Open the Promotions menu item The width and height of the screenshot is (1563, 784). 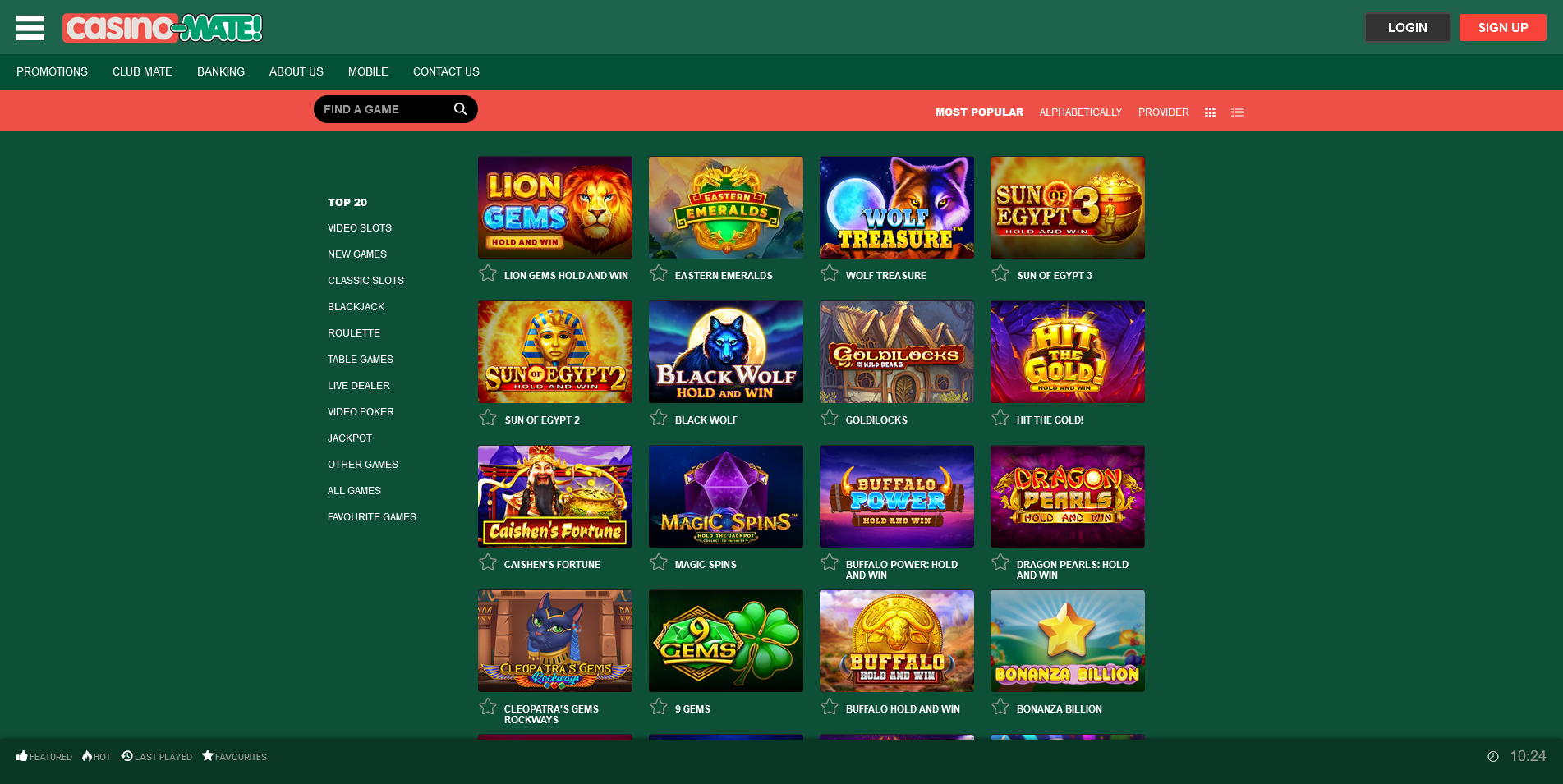click(52, 72)
